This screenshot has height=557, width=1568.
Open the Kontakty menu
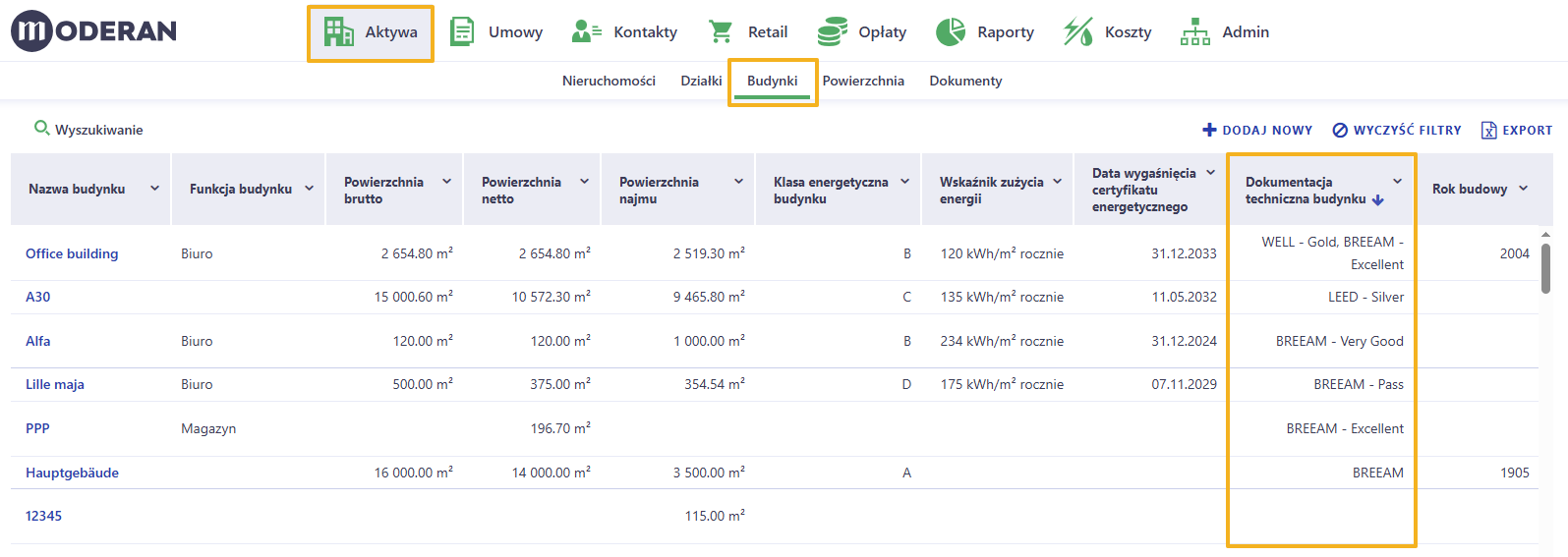click(624, 31)
